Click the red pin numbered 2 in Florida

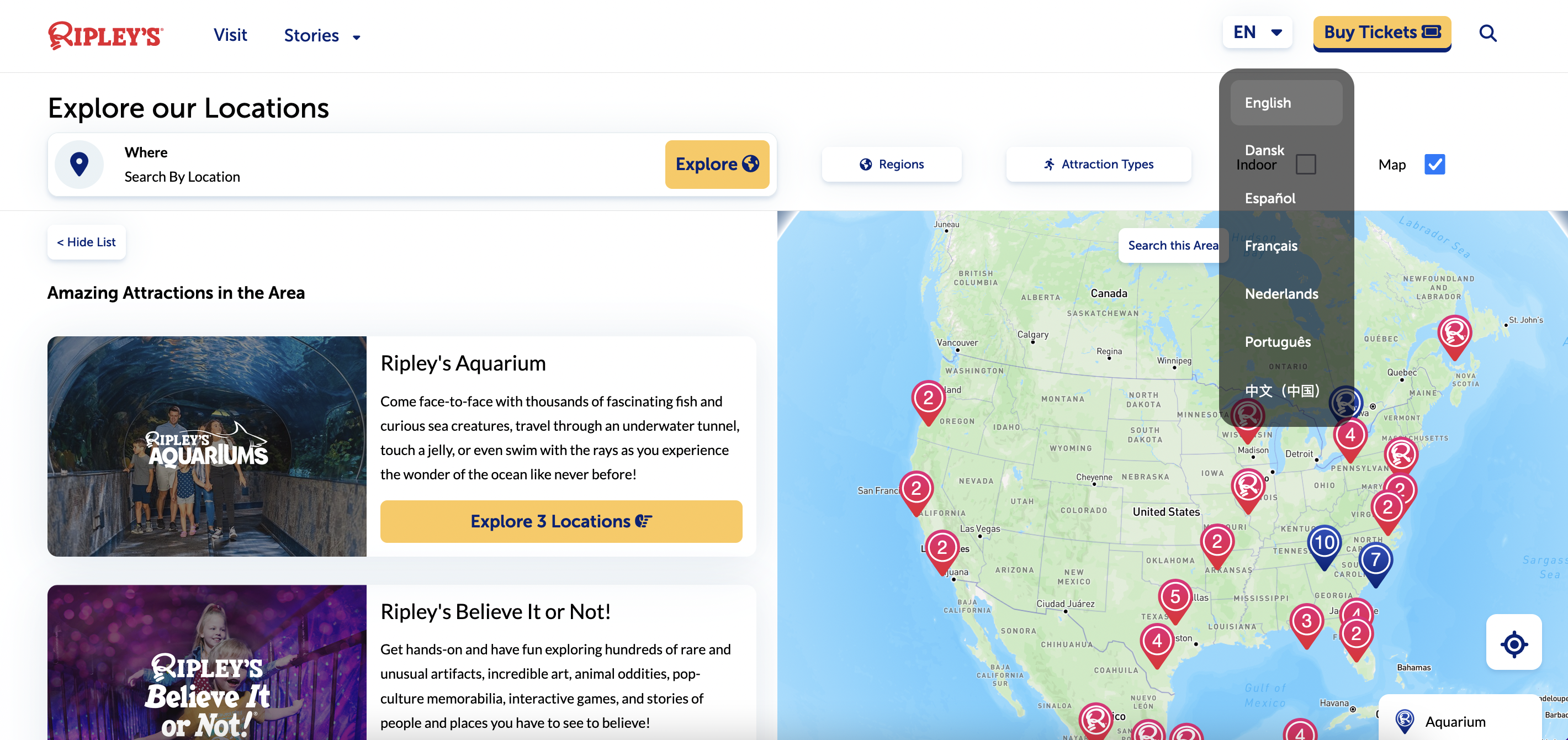(1355, 638)
